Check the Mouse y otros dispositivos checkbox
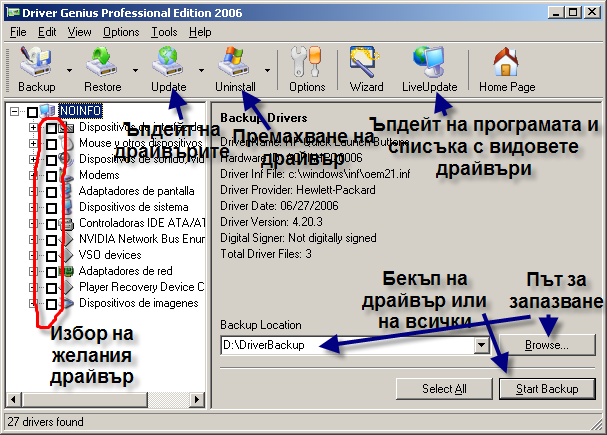 51,144
